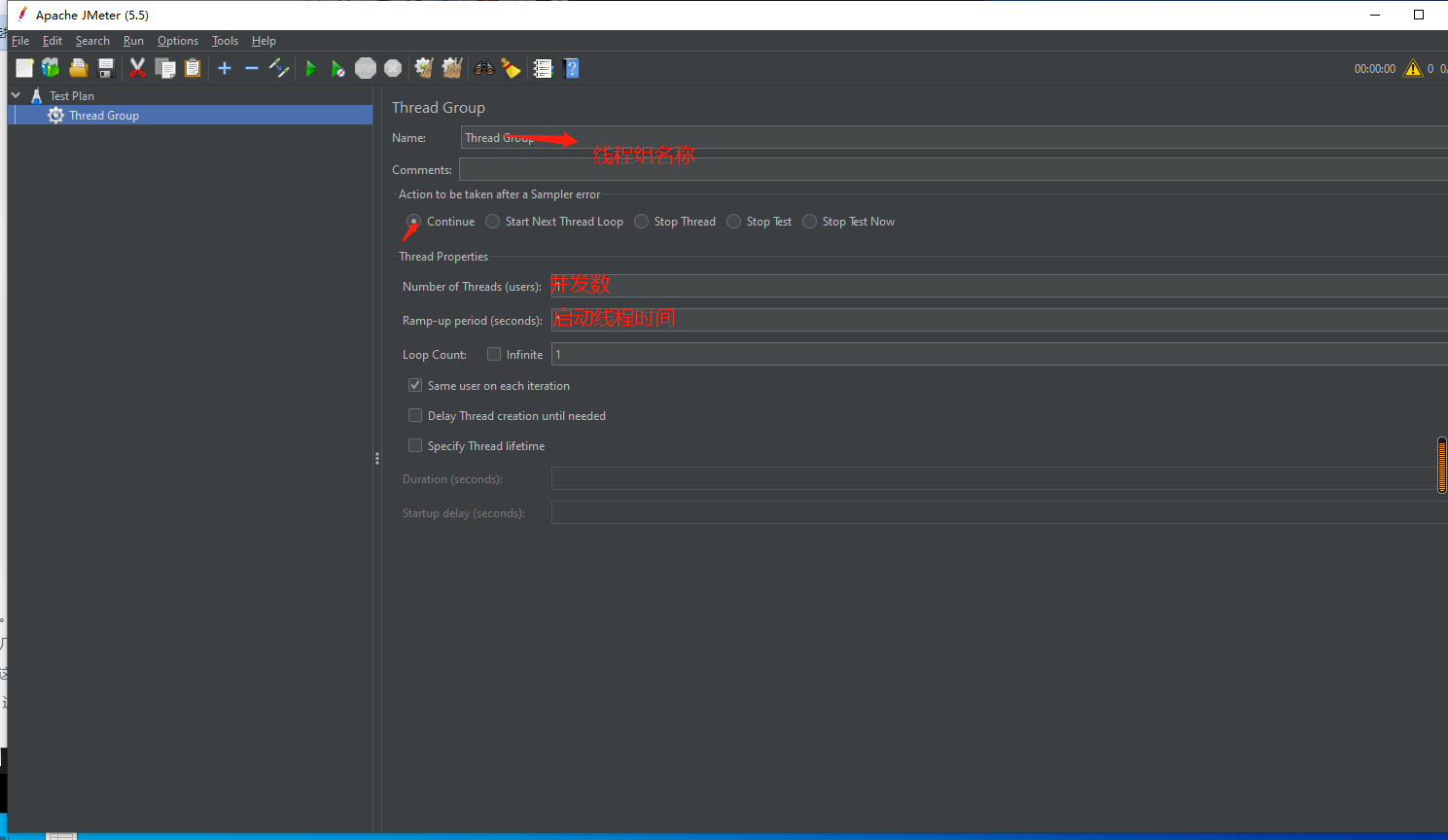Start the test with green play icon
The height and width of the screenshot is (840, 1448).
(x=311, y=68)
